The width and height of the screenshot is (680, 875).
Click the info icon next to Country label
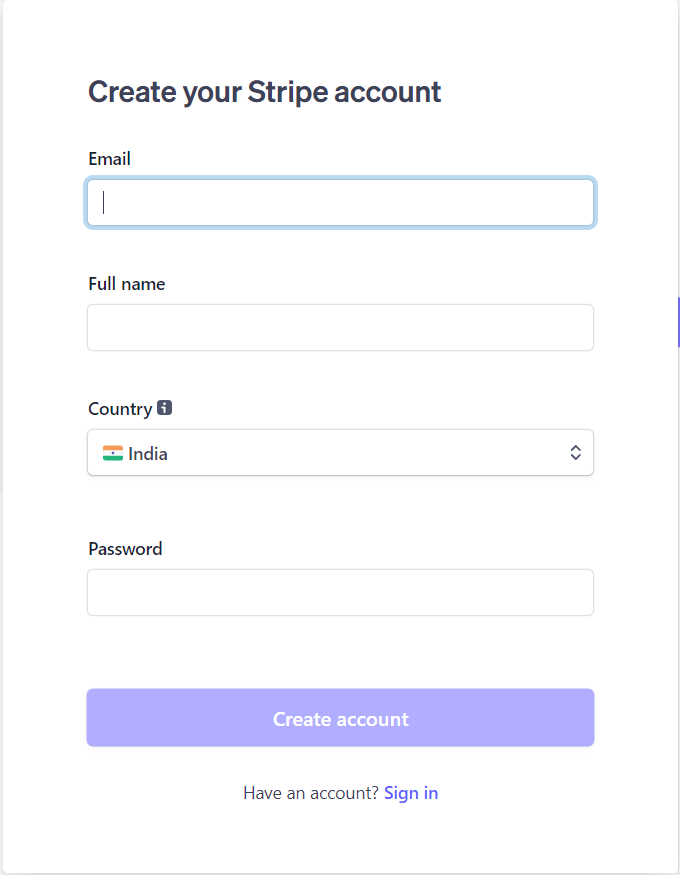click(164, 408)
